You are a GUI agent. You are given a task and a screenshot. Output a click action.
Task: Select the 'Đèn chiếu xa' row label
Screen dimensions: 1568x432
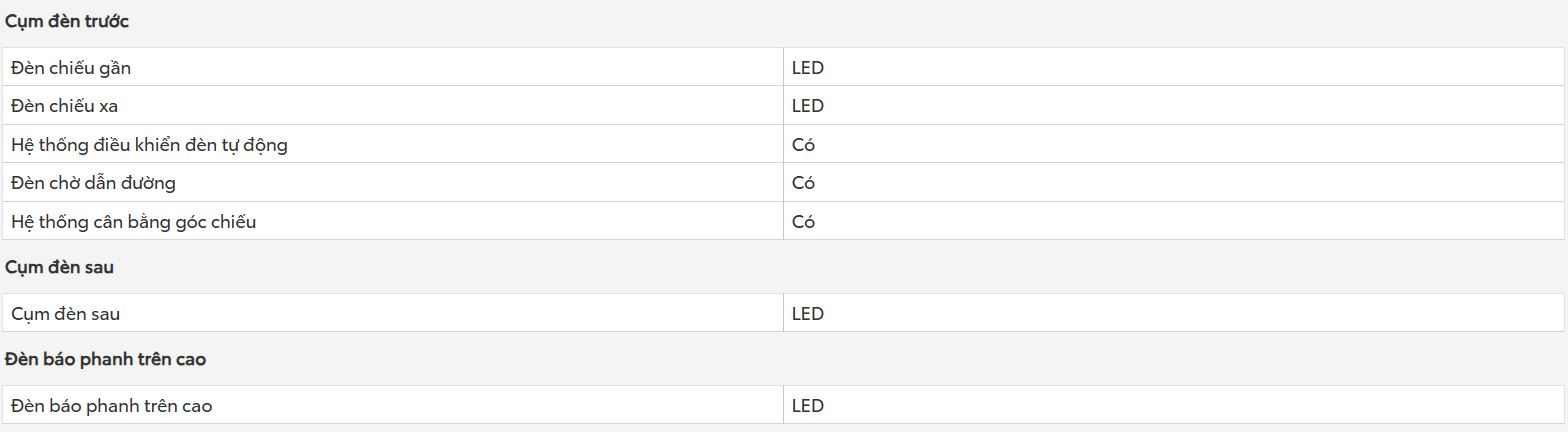(65, 106)
